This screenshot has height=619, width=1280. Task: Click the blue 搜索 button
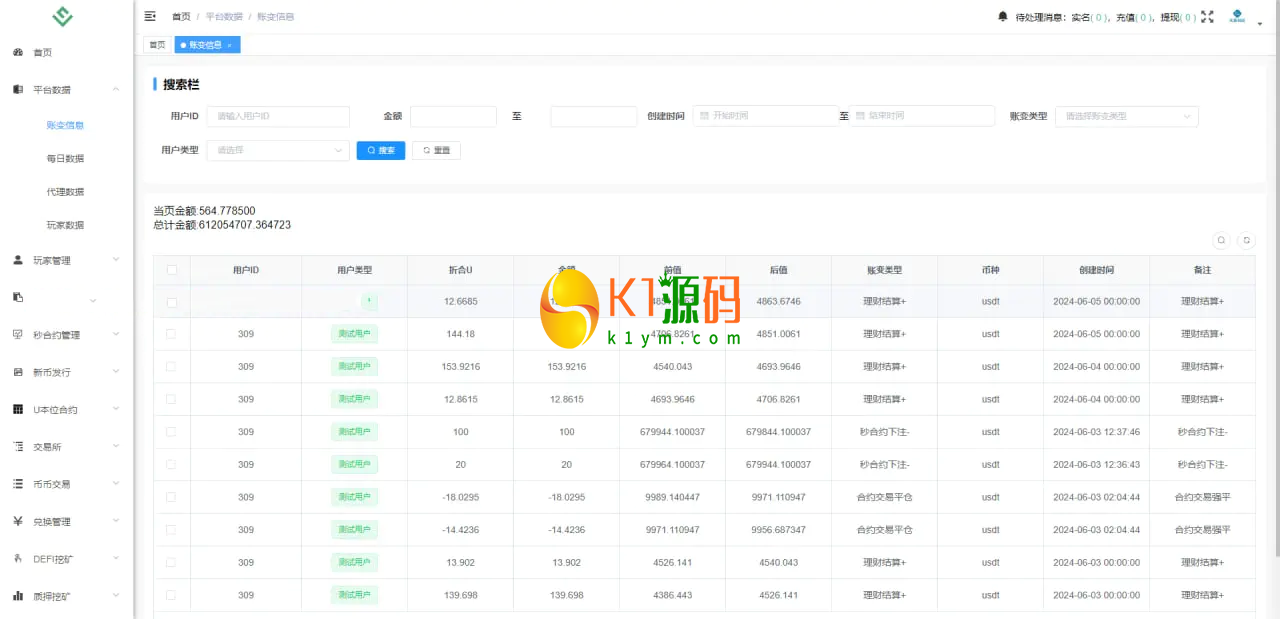coord(381,150)
